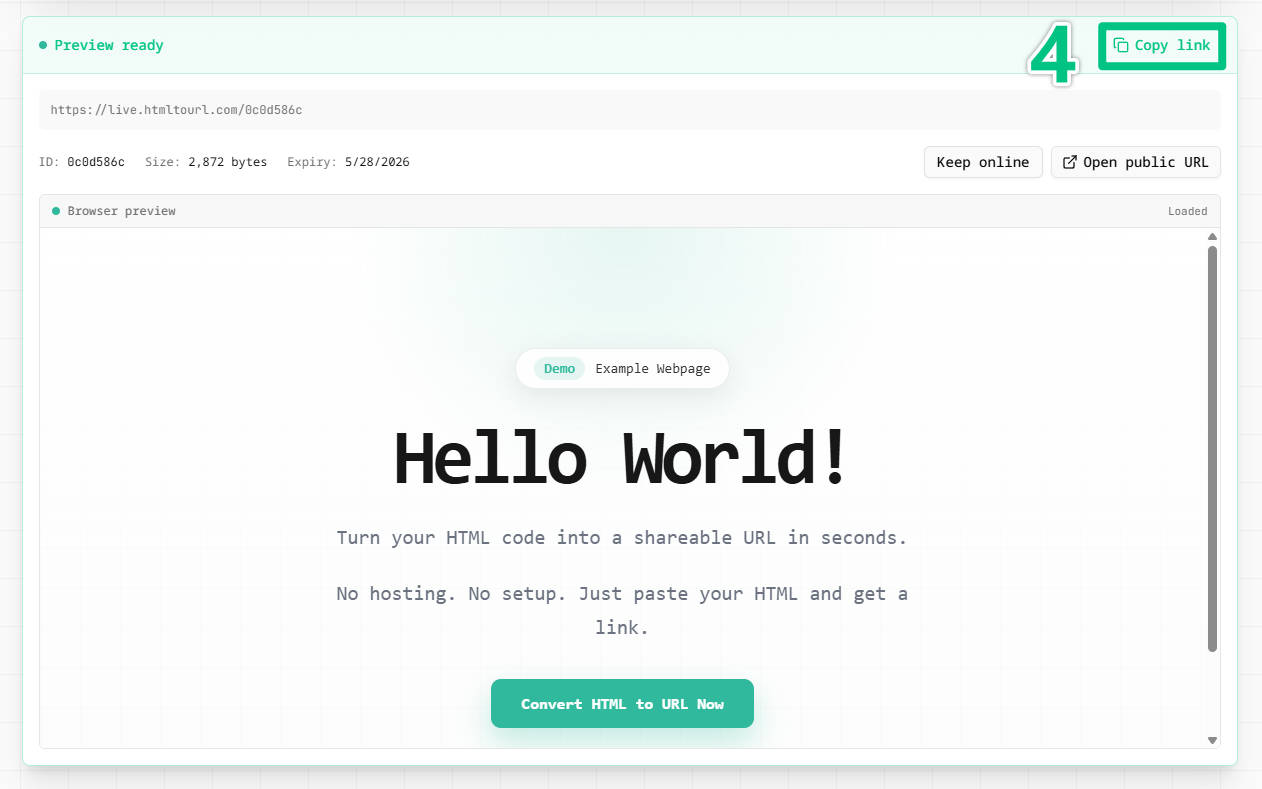Click the external-link icon on Open public URL
1262x789 pixels.
coord(1069,162)
